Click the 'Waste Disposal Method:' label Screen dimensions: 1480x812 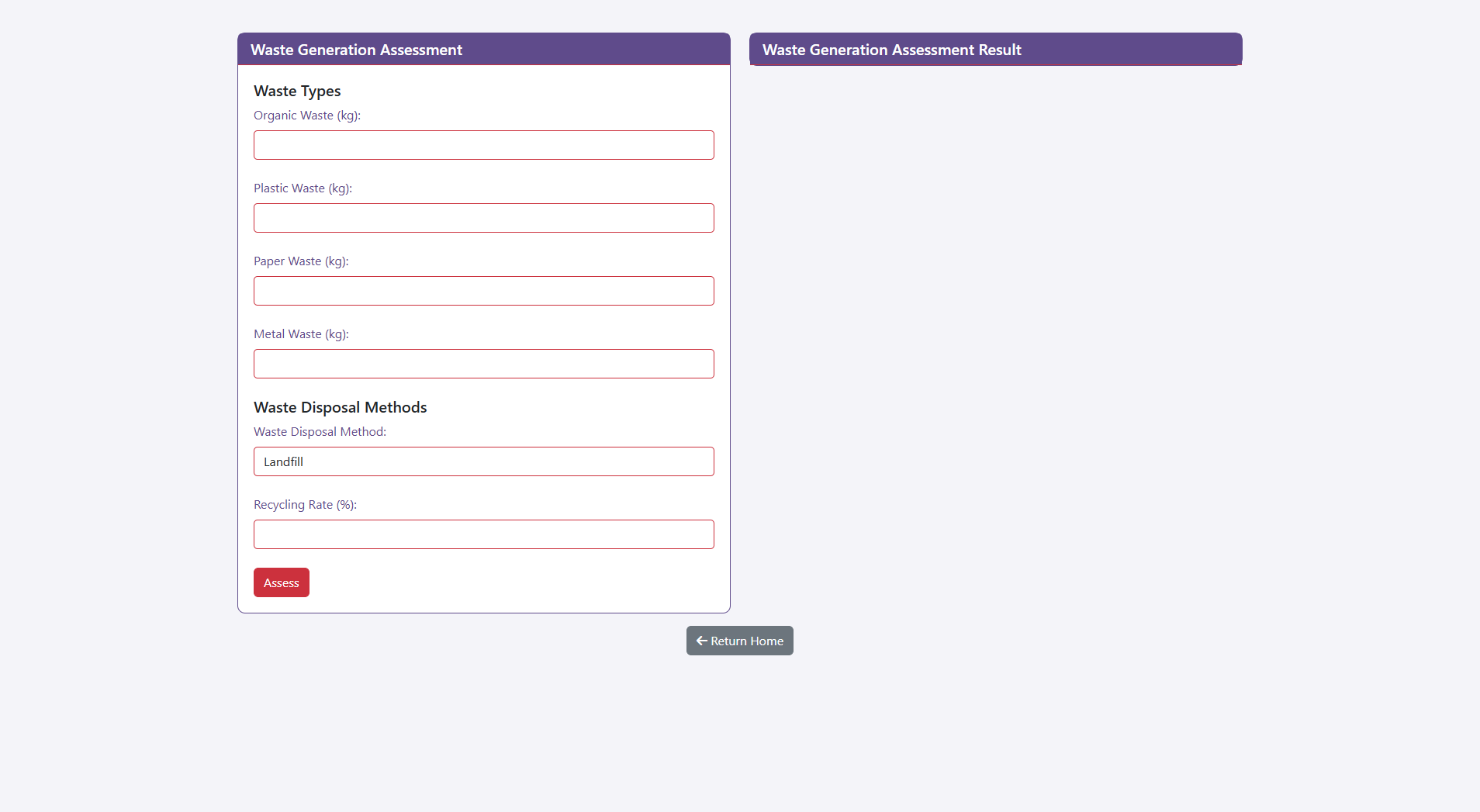pos(320,432)
